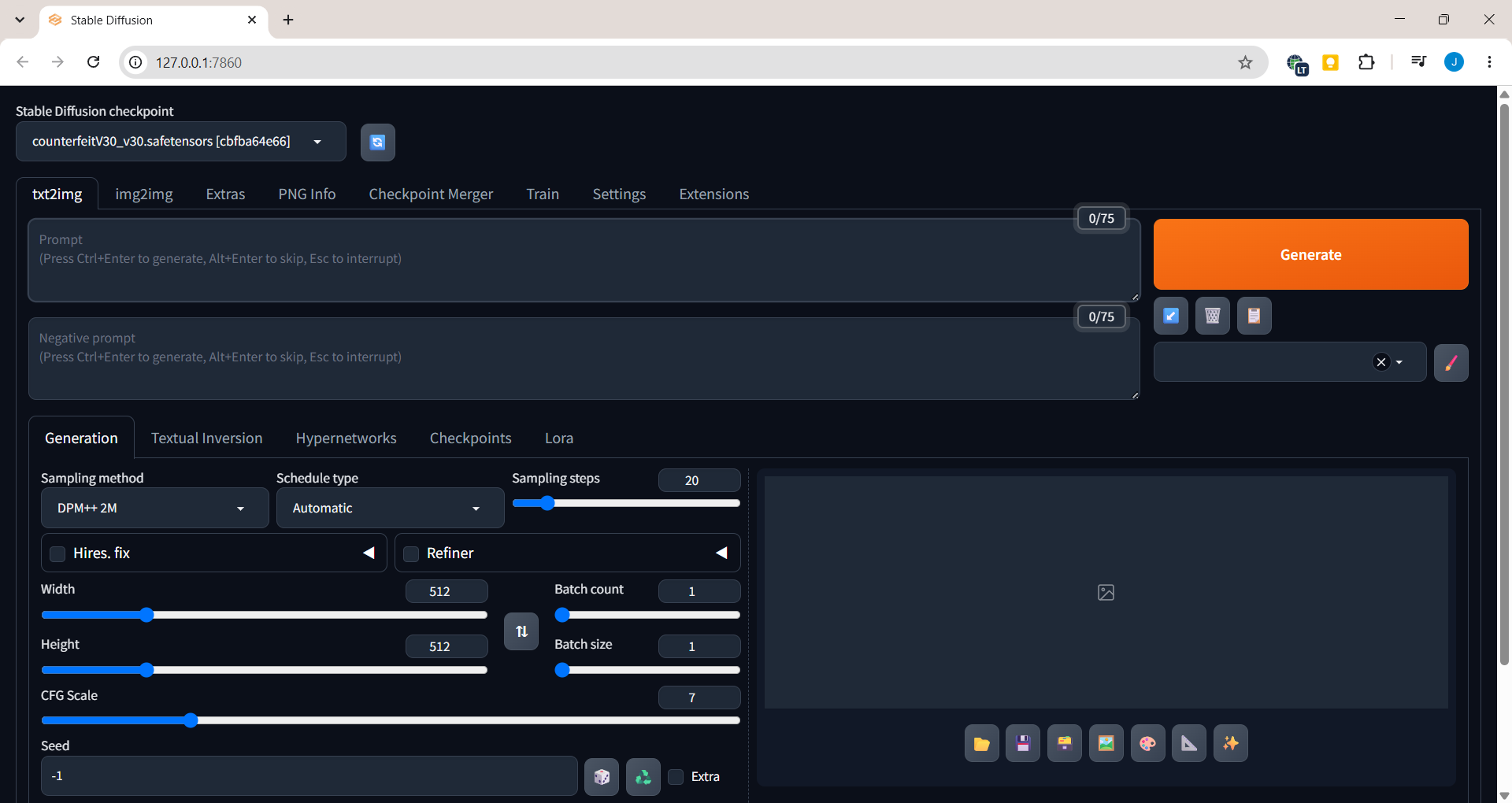
Task: Send image to inpaint palette icon
Action: coord(1148,743)
